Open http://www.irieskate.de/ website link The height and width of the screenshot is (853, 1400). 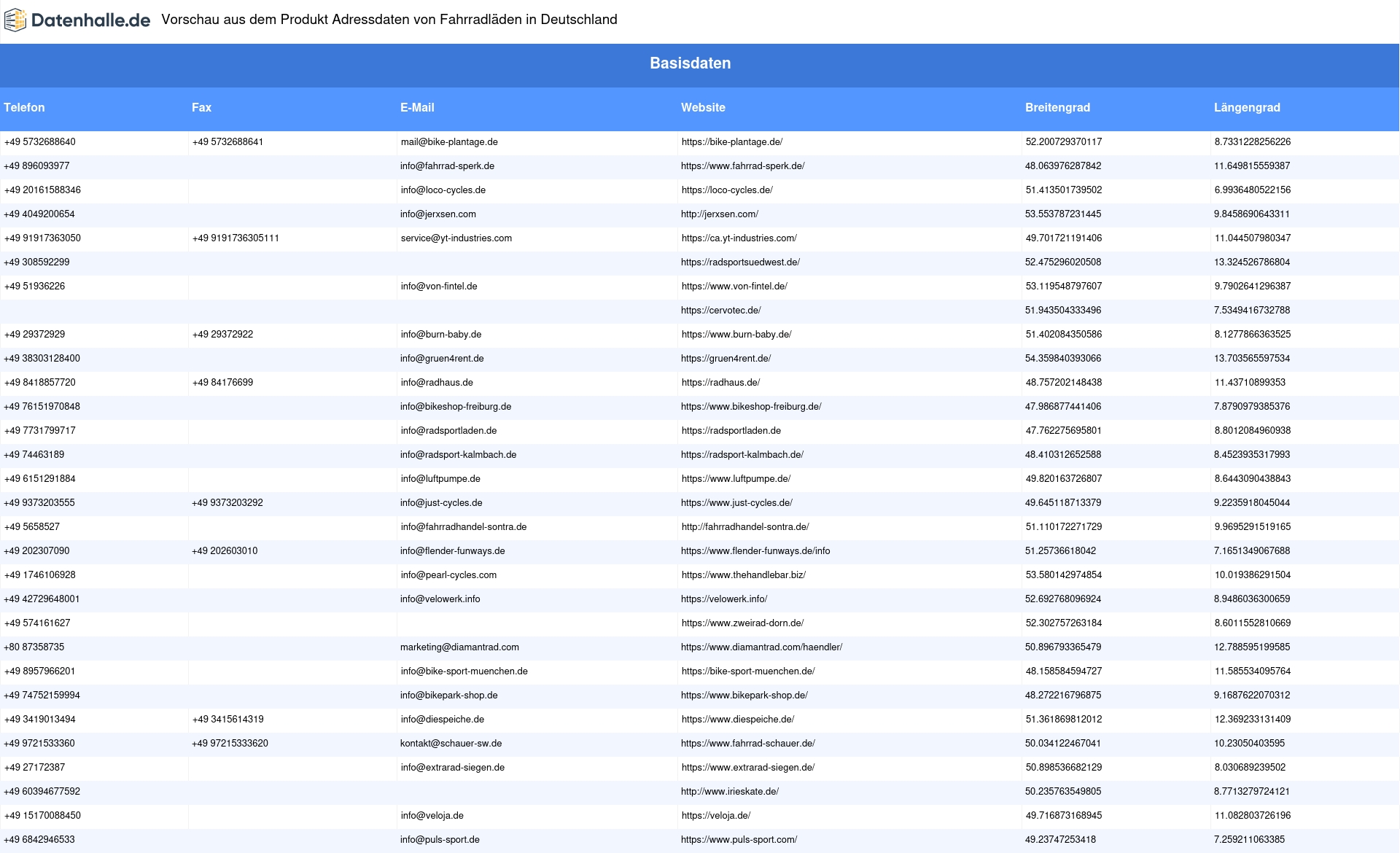[x=730, y=792]
